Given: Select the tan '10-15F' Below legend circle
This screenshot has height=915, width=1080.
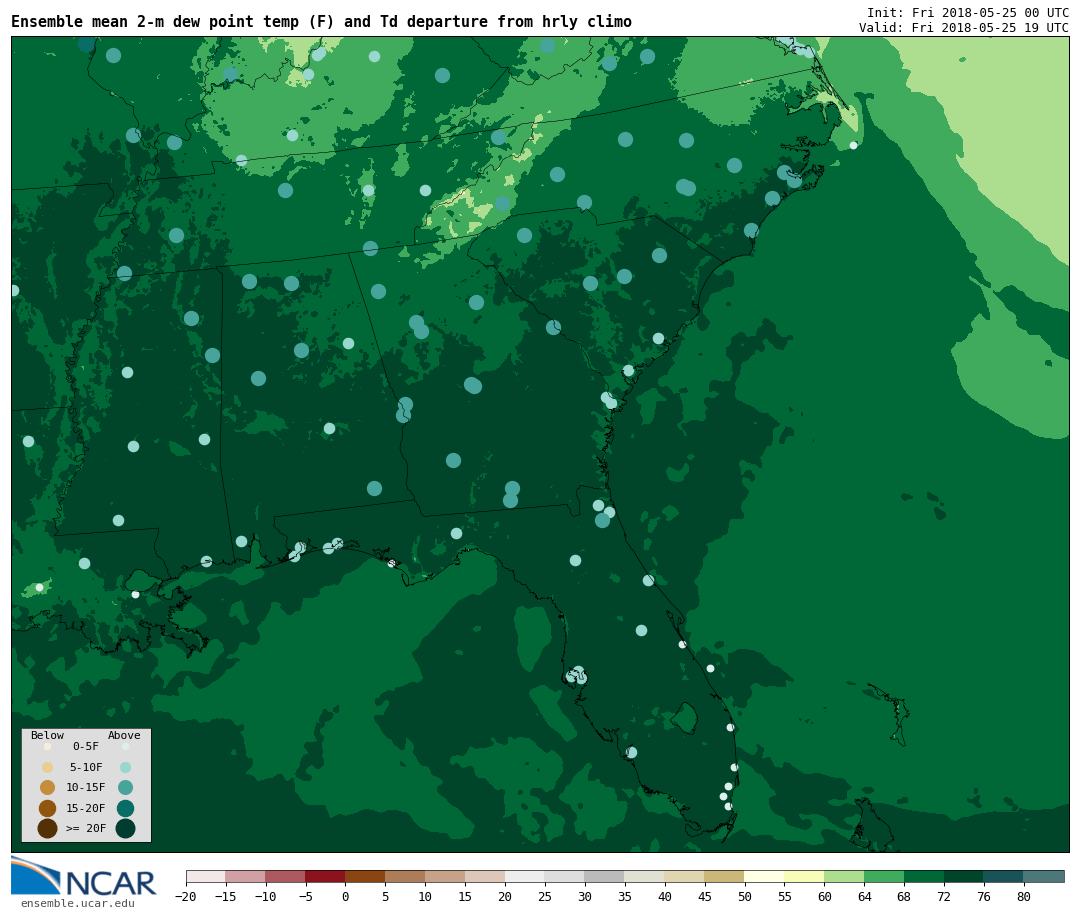Looking at the screenshot, I should 48,788.
